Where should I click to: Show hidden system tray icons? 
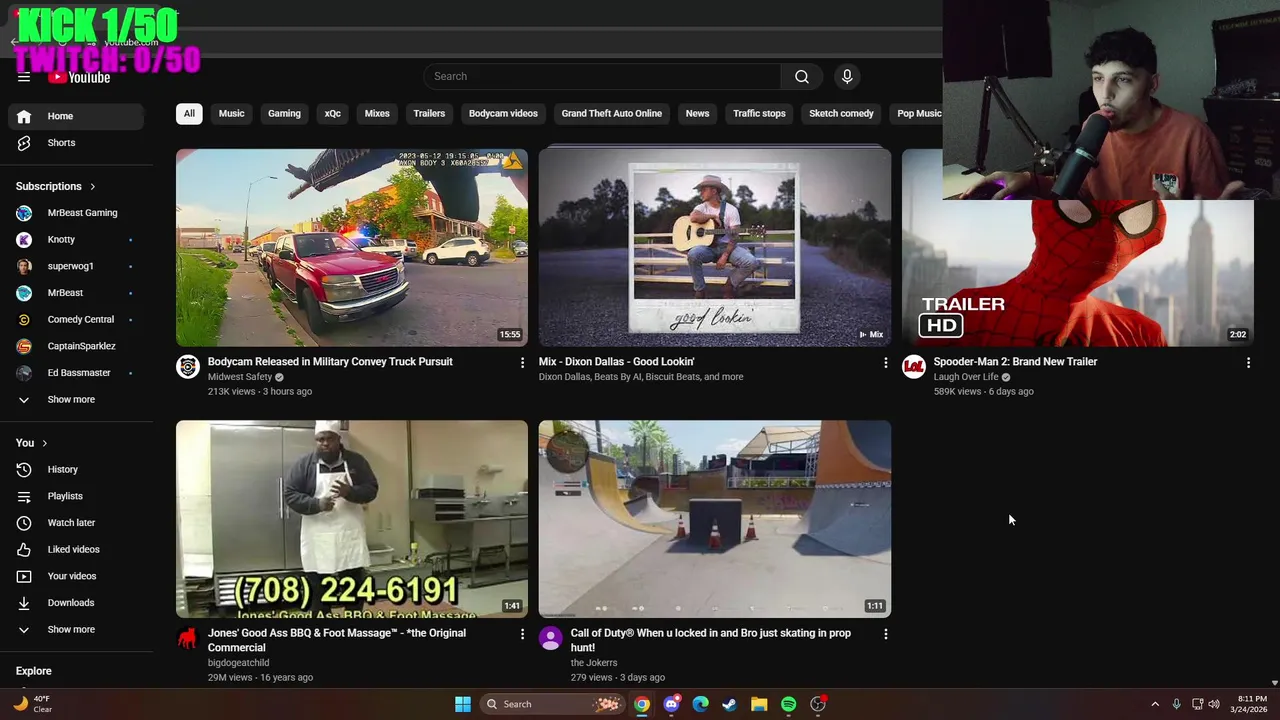1155,704
